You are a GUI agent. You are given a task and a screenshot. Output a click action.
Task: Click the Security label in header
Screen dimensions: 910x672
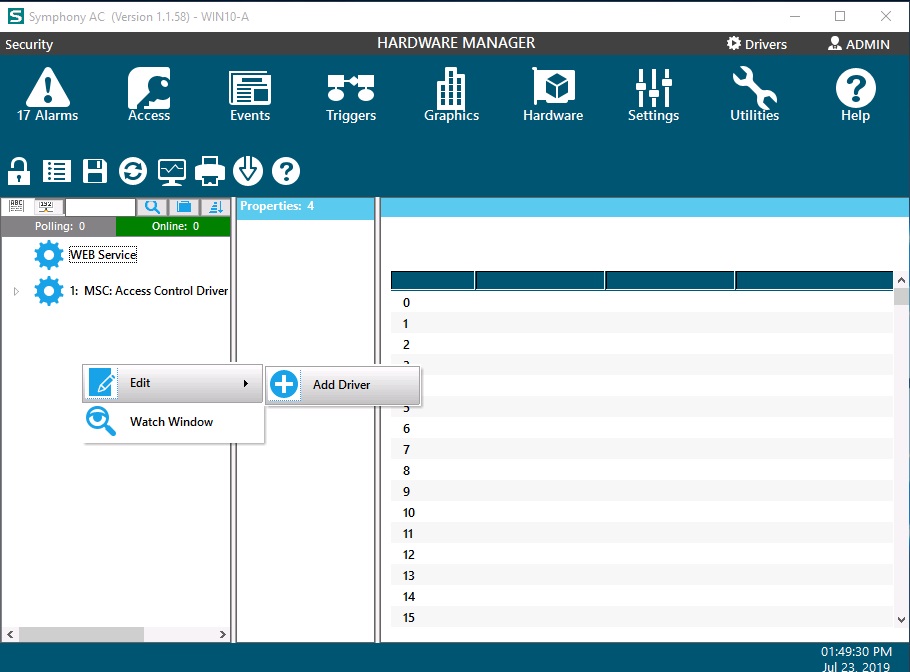tap(29, 45)
